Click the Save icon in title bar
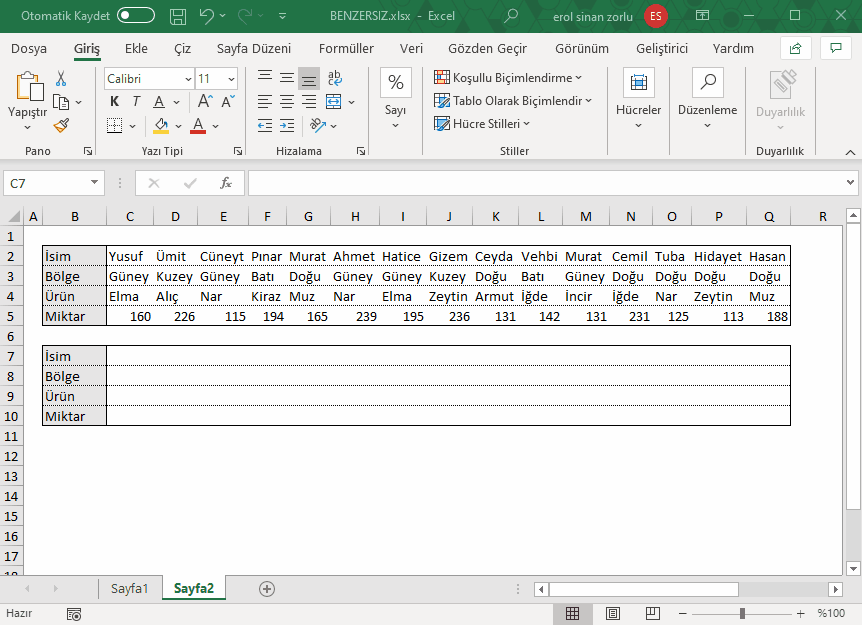This screenshot has height=625, width=862. 178,16
